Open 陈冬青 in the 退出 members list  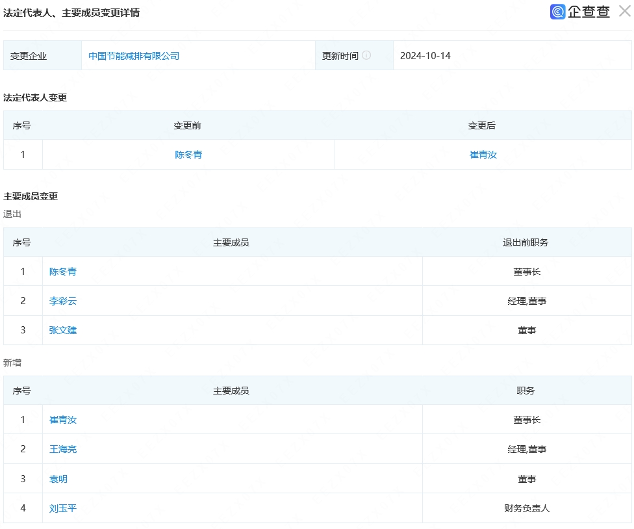63,271
